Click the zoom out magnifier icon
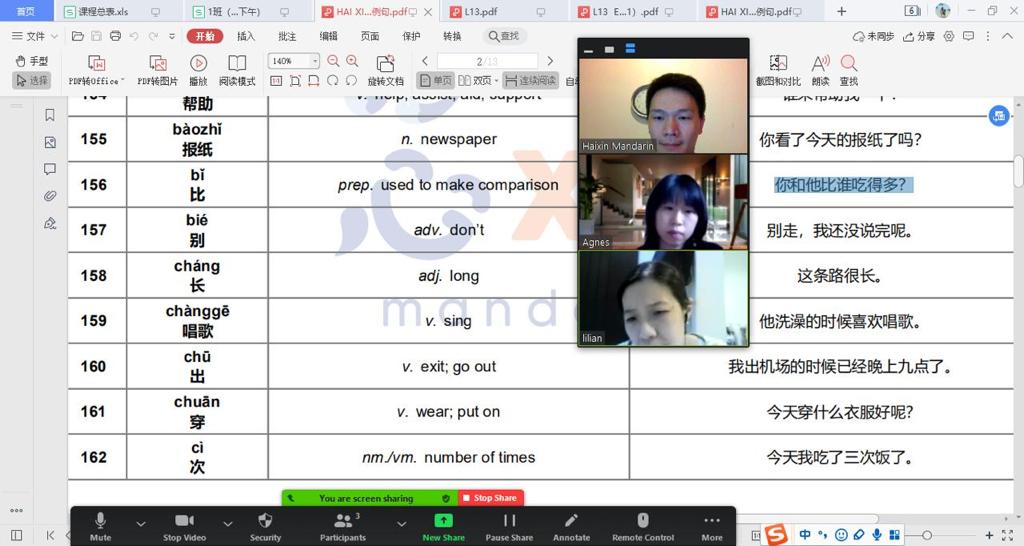1024x546 pixels. click(x=333, y=61)
